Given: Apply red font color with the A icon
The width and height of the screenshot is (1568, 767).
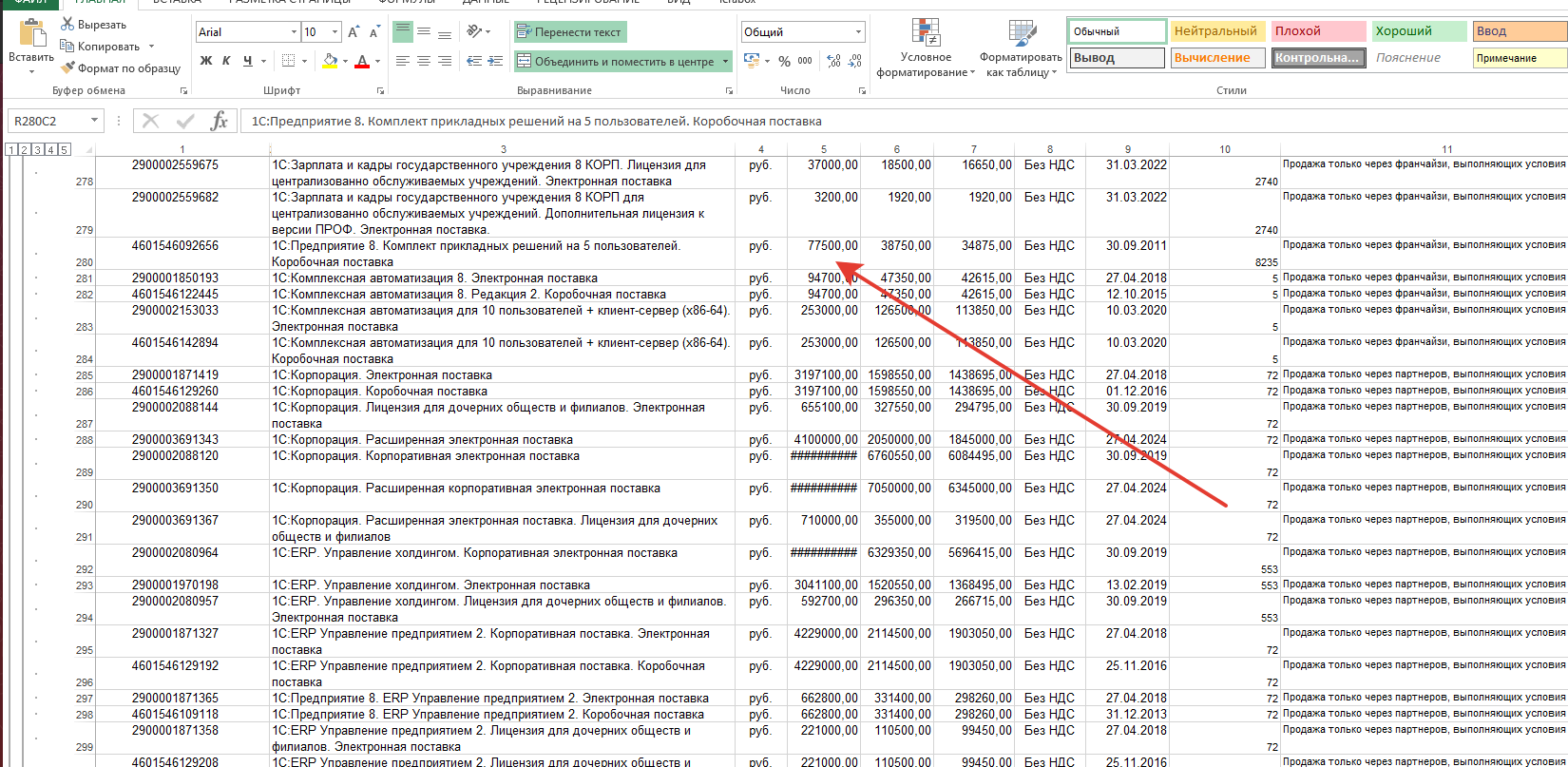Looking at the screenshot, I should [362, 61].
